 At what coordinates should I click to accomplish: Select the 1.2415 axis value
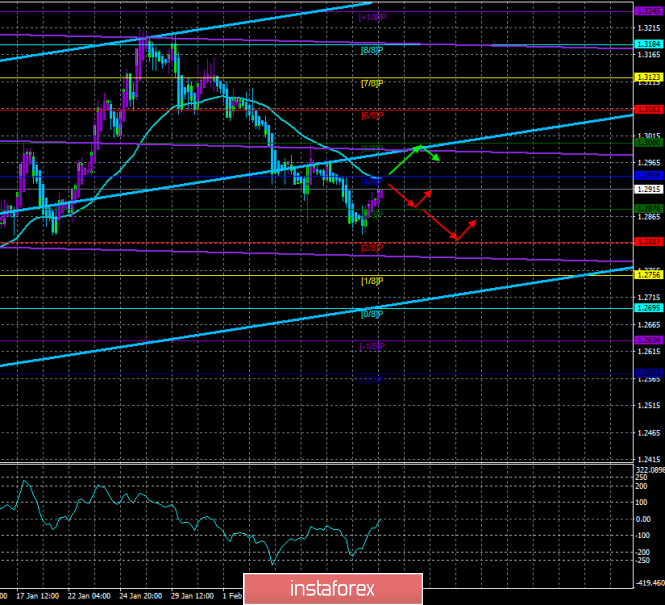[x=649, y=460]
